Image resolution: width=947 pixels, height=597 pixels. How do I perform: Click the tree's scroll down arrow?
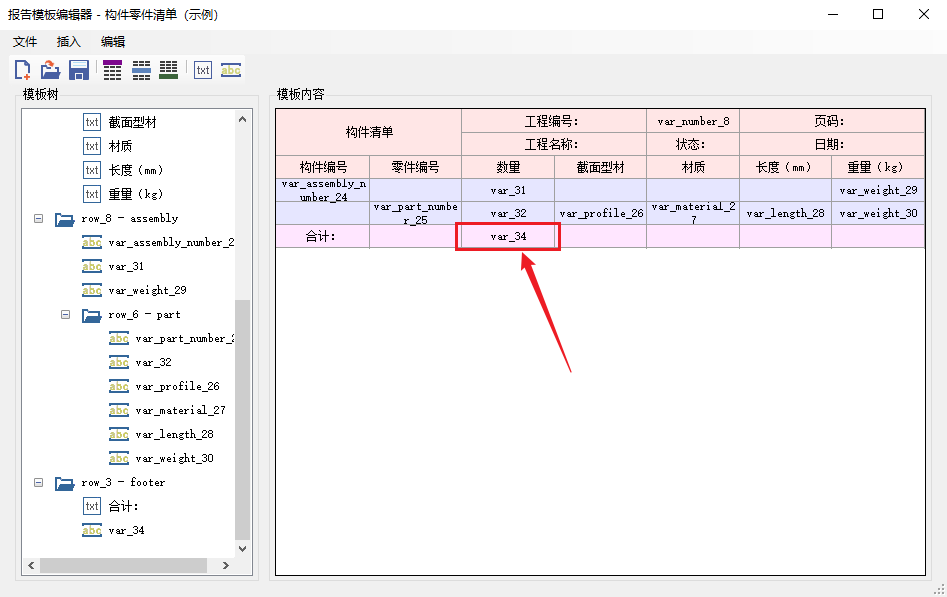(242, 549)
